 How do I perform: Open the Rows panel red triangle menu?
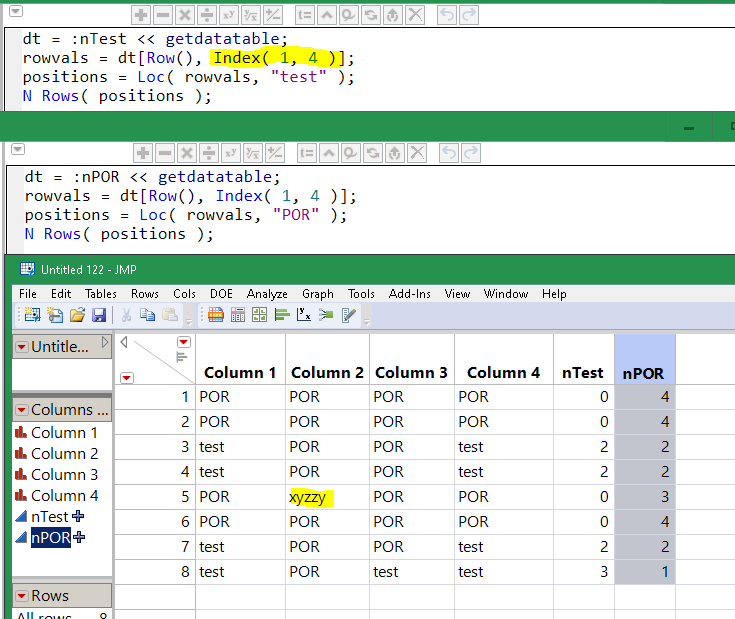point(21,596)
